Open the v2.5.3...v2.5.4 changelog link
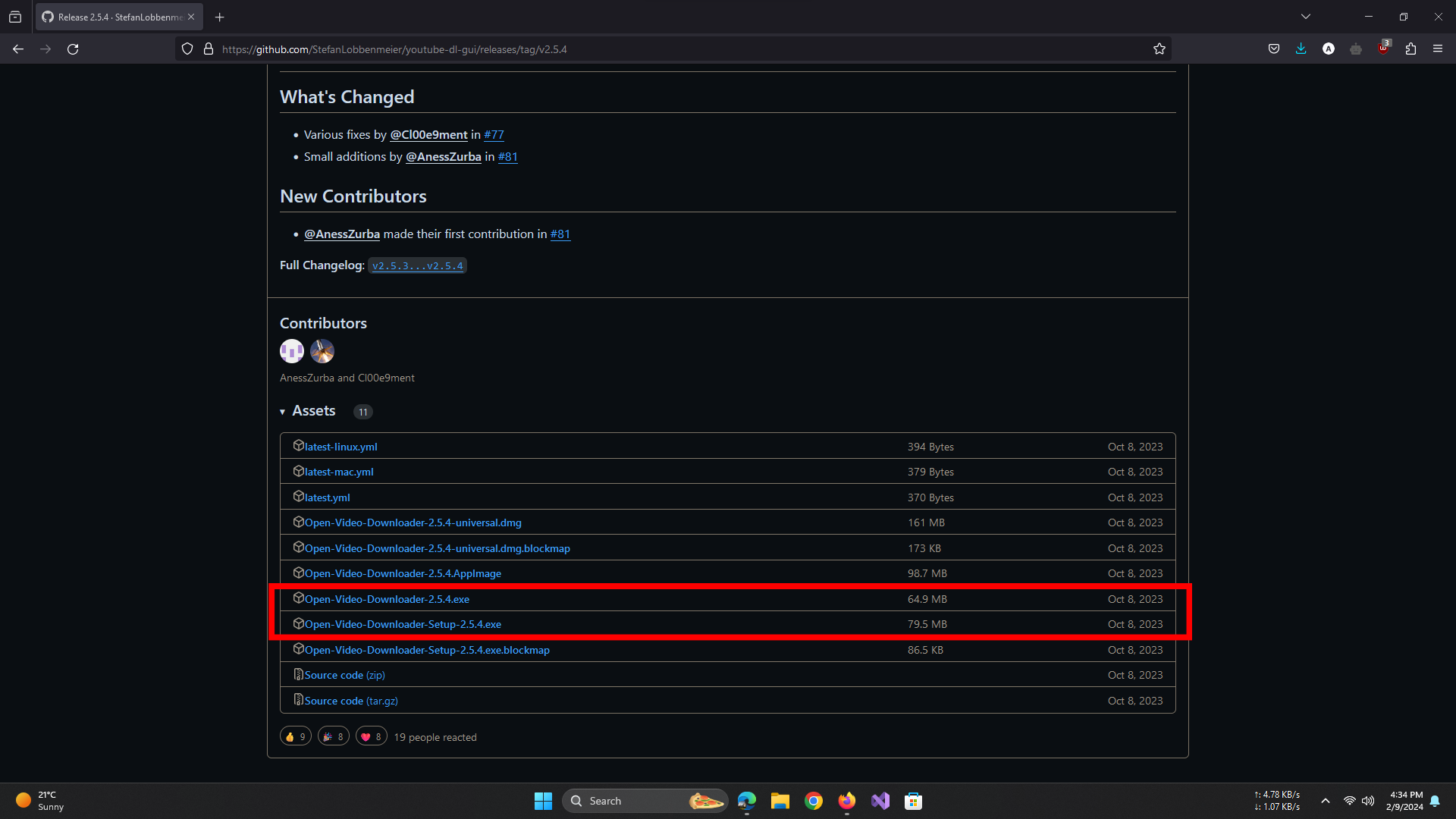Viewport: 1456px width, 819px height. coord(417,266)
